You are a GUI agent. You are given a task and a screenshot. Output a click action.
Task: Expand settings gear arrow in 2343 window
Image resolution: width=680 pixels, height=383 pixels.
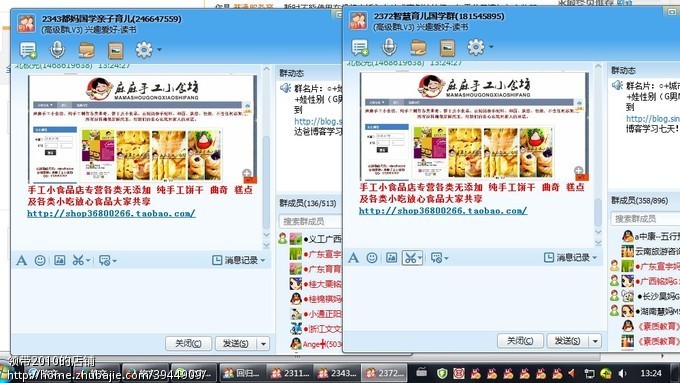tap(159, 50)
